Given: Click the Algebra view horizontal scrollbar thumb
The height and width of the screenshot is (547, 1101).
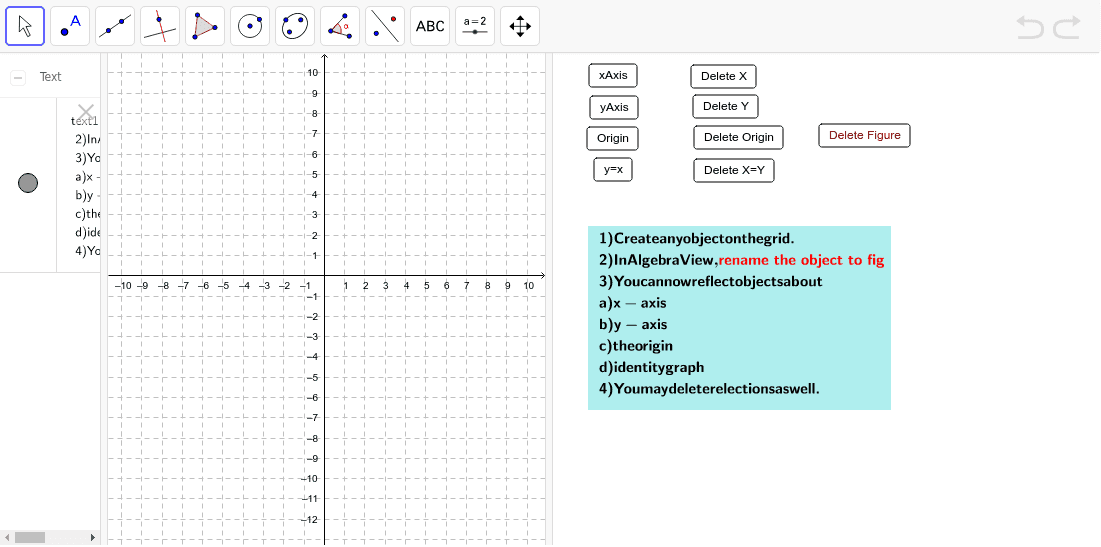Looking at the screenshot, I should (29, 538).
